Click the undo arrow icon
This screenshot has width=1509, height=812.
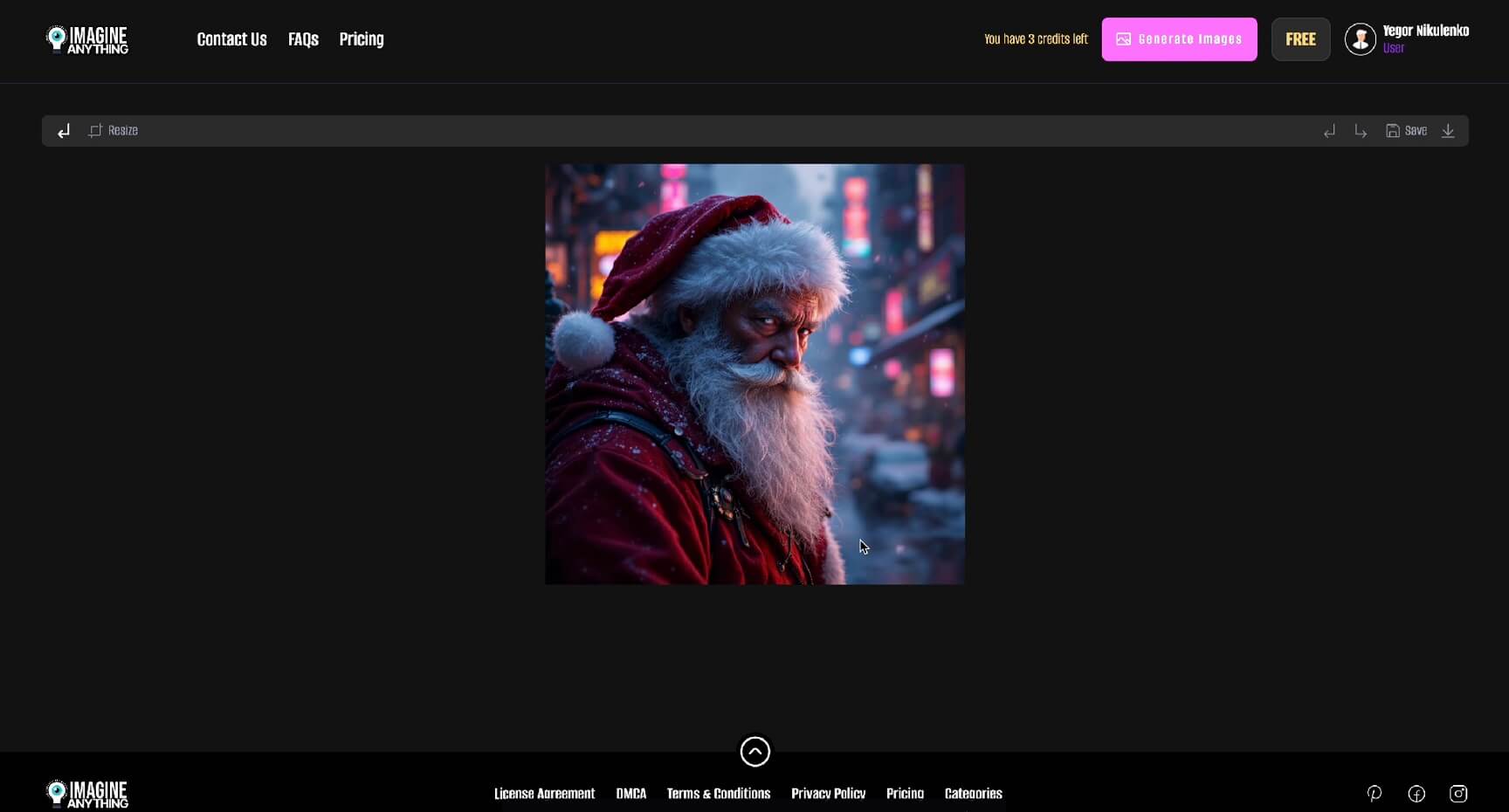[1329, 131]
